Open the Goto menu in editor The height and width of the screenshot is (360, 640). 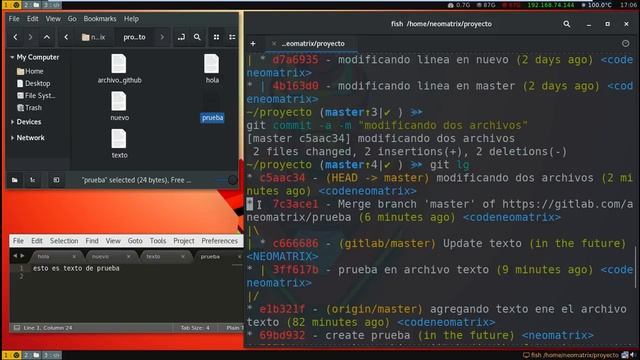point(135,241)
